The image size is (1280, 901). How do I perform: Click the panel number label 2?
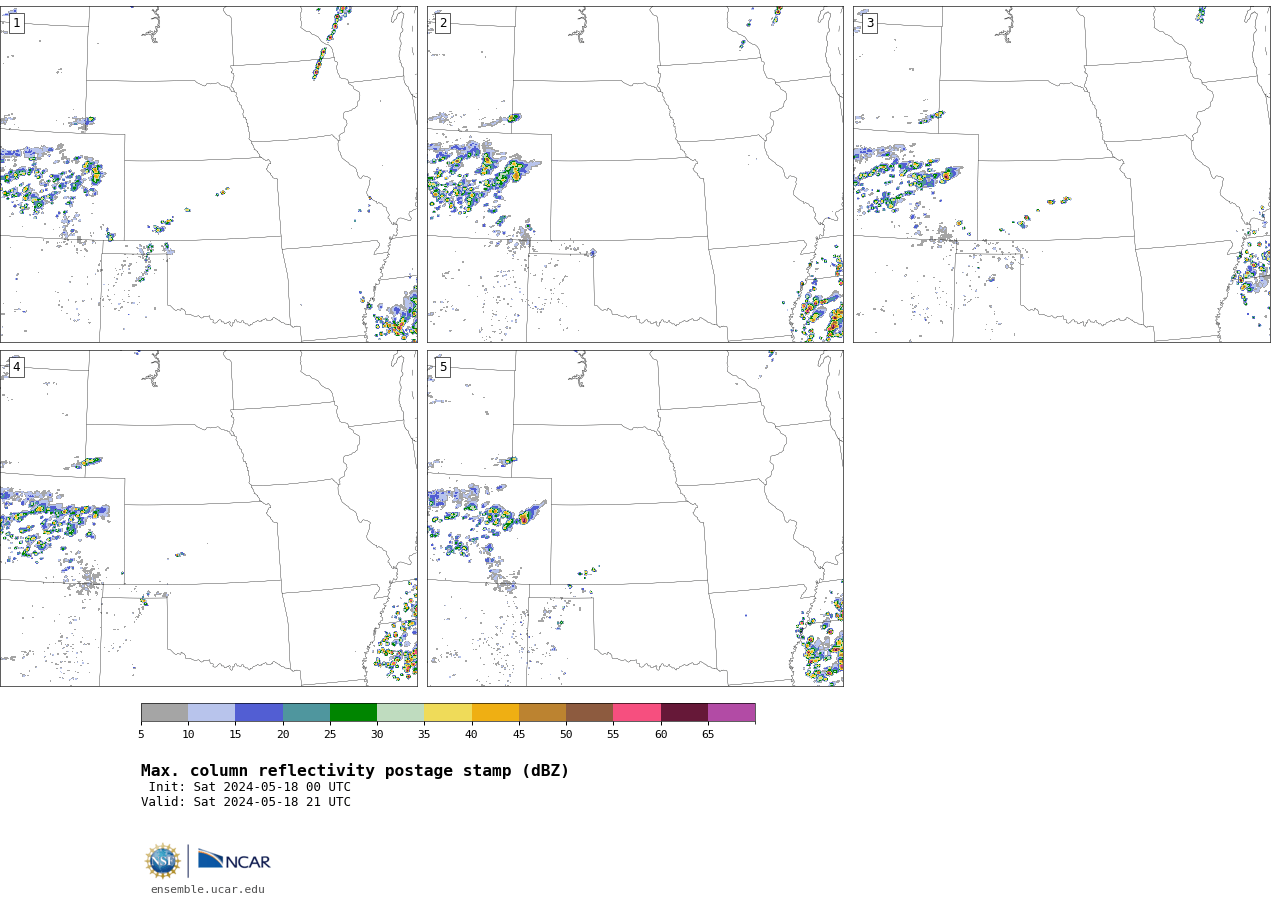click(443, 23)
